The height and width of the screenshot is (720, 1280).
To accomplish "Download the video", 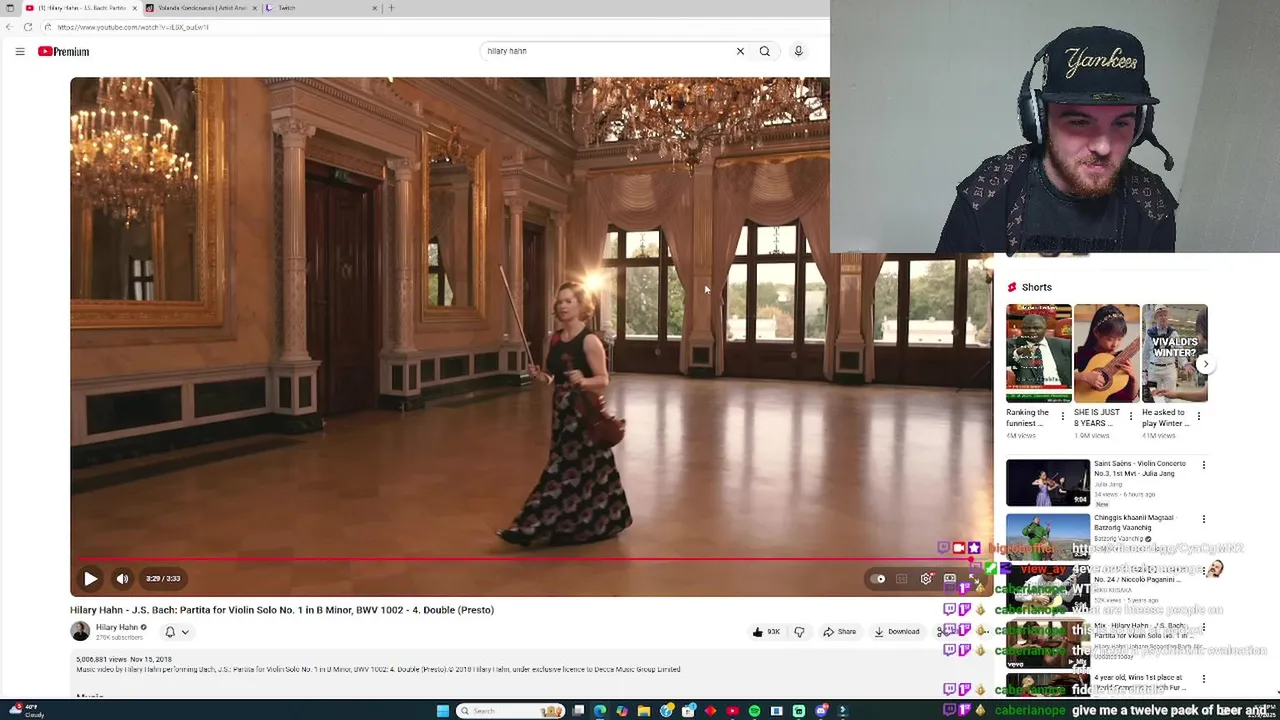I will pyautogui.click(x=897, y=632).
